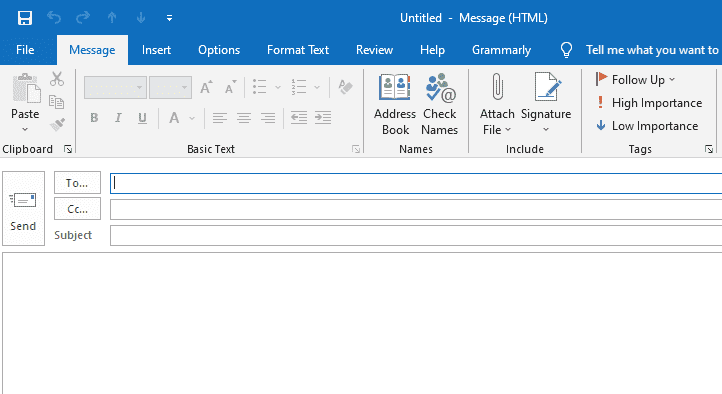The width and height of the screenshot is (722, 394).
Task: Open the font size combo box
Action: [170, 87]
